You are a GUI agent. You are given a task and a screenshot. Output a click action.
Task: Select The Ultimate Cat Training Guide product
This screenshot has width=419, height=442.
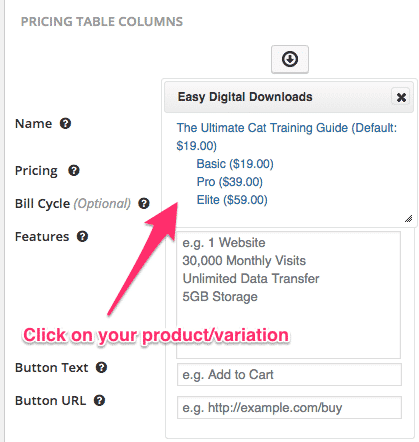tap(287, 137)
